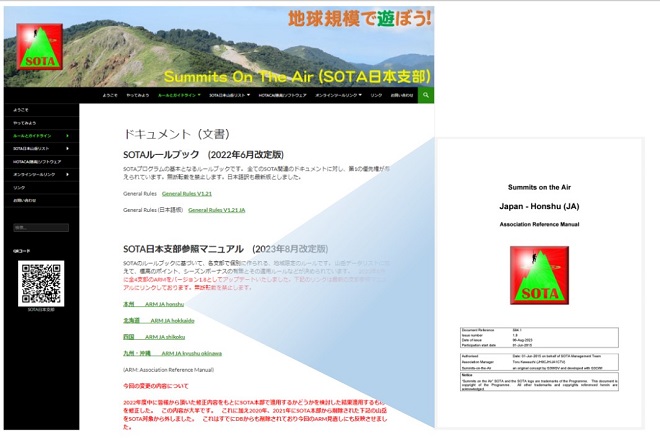This screenshot has width=660, height=442.
Task: Click the 今回の変更の内容について red heading
Action: tap(156, 386)
